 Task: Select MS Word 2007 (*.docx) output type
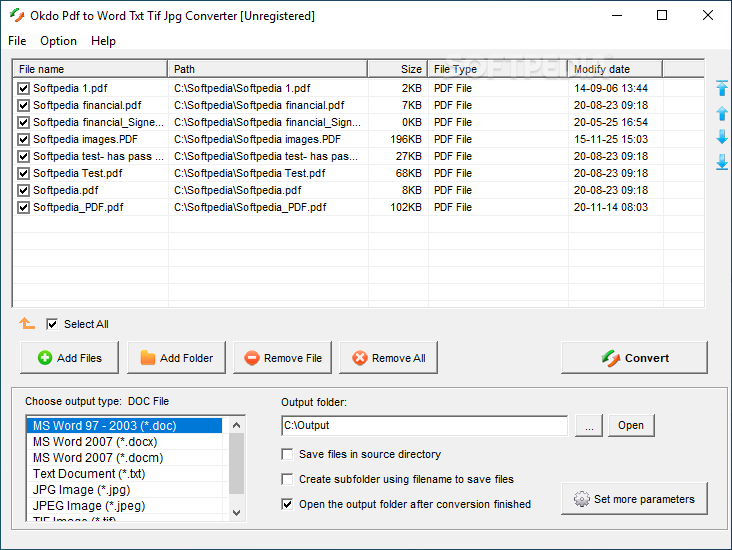(x=124, y=442)
